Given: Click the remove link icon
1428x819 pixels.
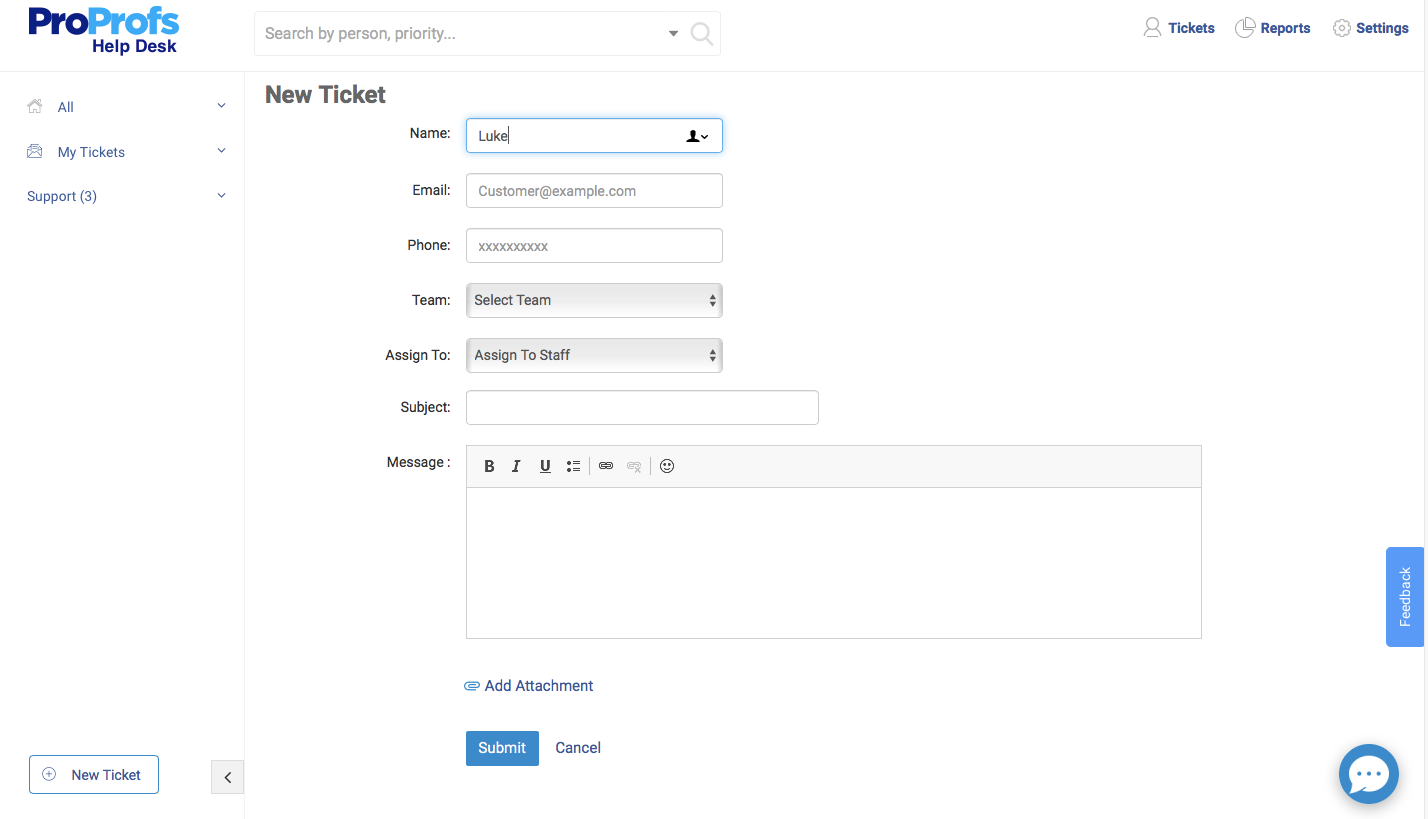Looking at the screenshot, I should coord(634,466).
